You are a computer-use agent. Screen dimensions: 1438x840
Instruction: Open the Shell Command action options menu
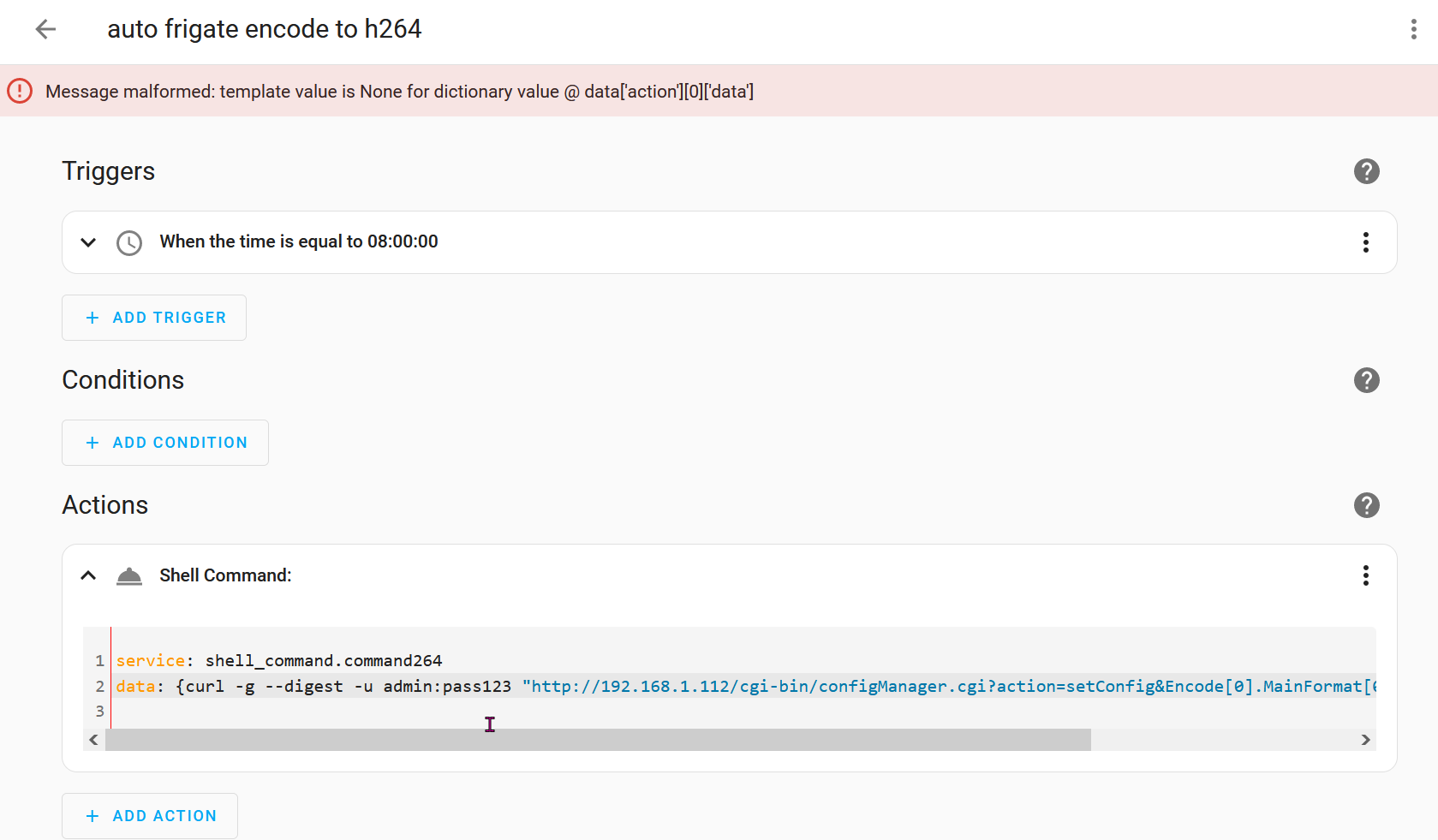pos(1365,575)
